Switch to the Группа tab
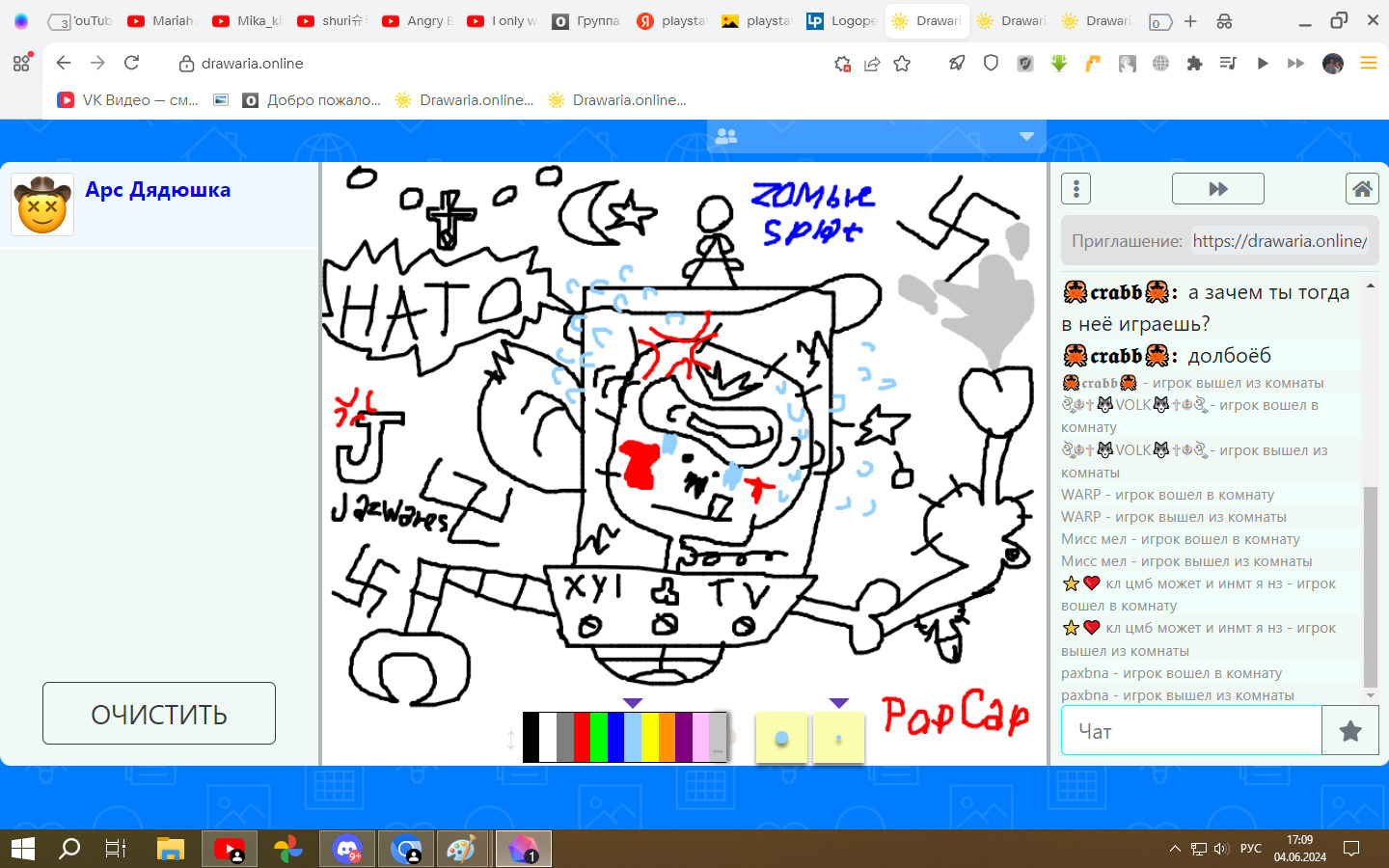Screen dimensions: 1389x868 click(586, 21)
